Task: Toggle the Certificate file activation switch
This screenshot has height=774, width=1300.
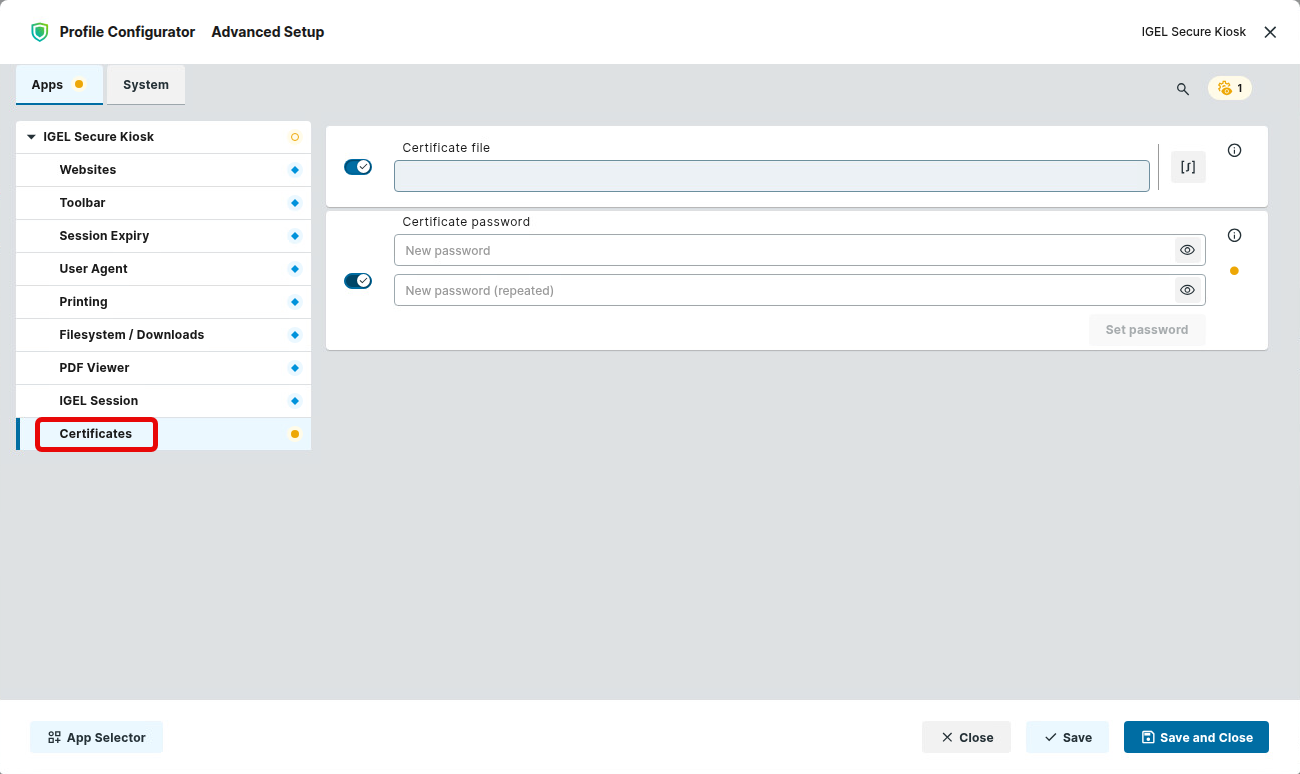Action: pyautogui.click(x=357, y=167)
